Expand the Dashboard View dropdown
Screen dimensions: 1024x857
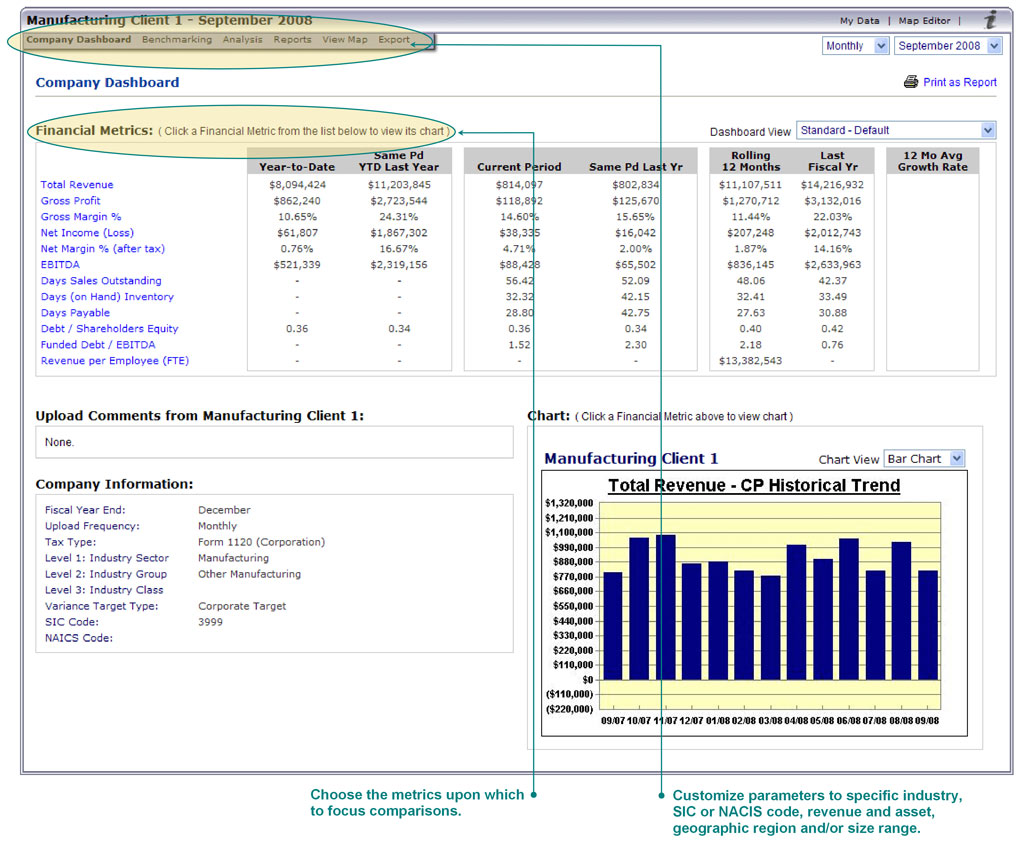[x=896, y=130]
